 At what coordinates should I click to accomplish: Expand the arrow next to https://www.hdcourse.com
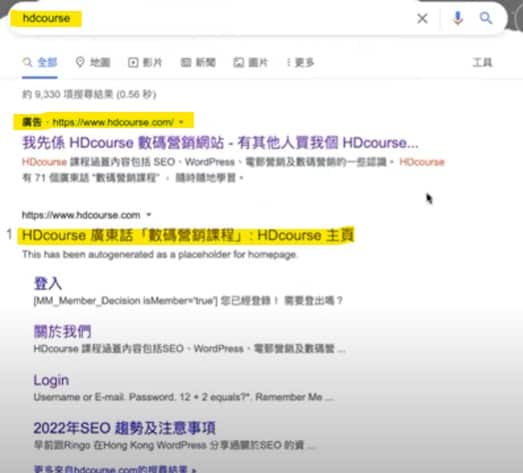click(x=149, y=215)
